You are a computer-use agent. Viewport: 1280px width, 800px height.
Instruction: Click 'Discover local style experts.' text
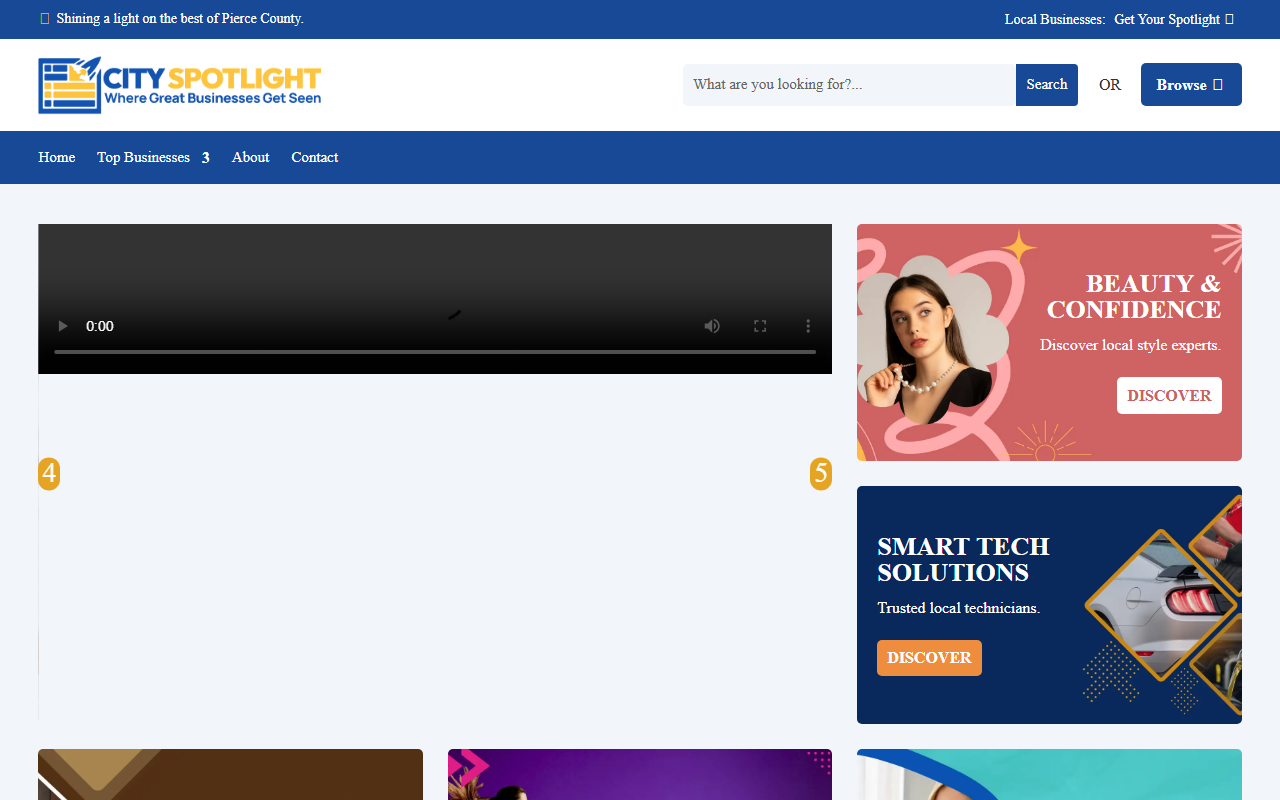click(1130, 345)
